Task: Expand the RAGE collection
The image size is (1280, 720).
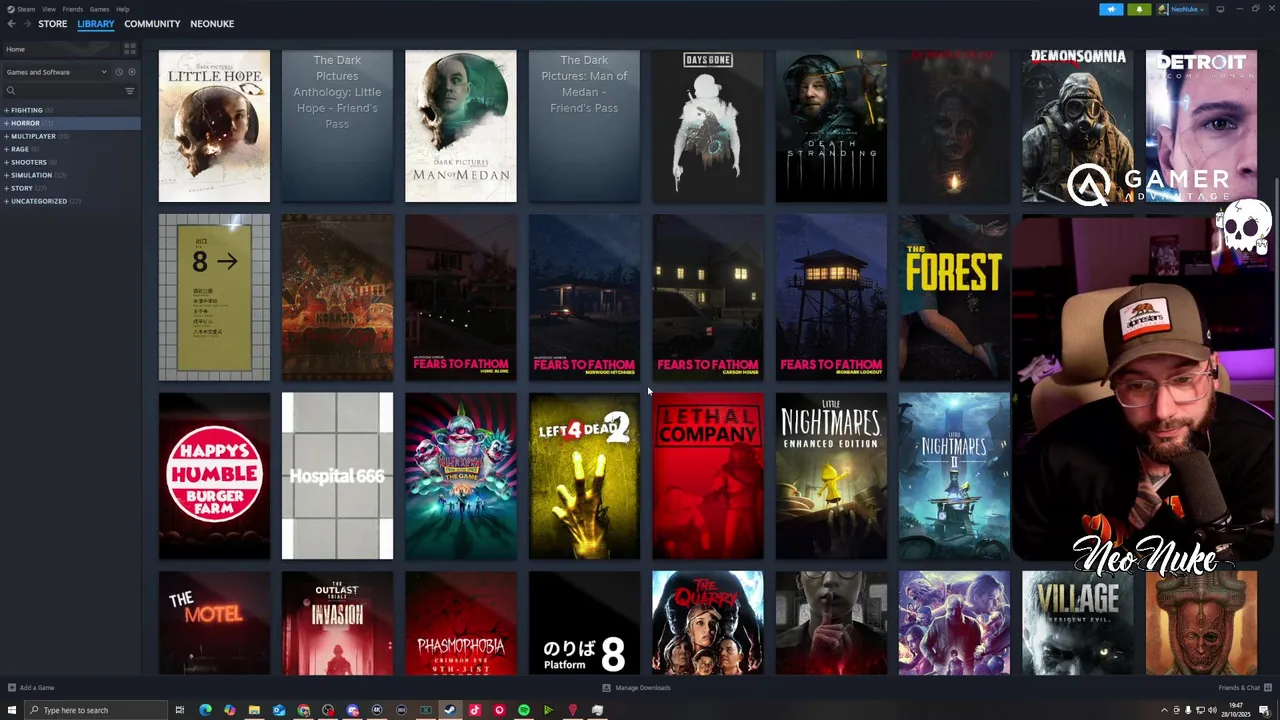Action: [x=7, y=149]
